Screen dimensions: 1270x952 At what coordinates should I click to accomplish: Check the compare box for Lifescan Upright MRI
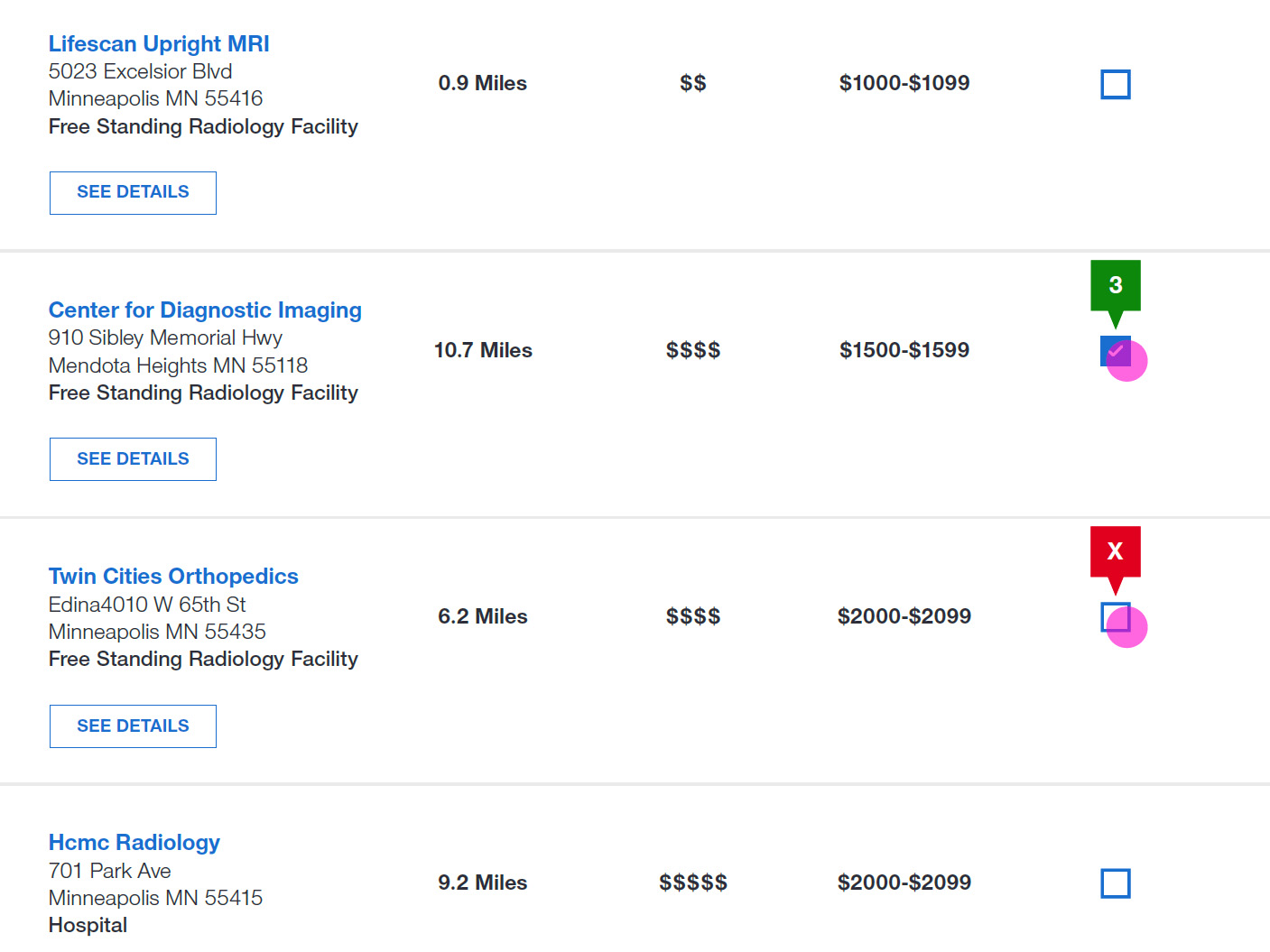(1116, 84)
